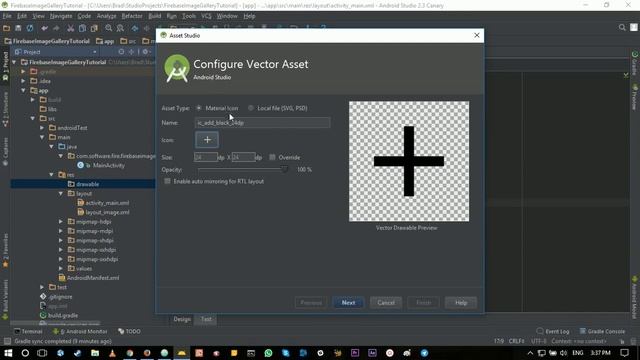The height and width of the screenshot is (360, 640).
Task: Expand the .idea folder
Action: point(24,81)
